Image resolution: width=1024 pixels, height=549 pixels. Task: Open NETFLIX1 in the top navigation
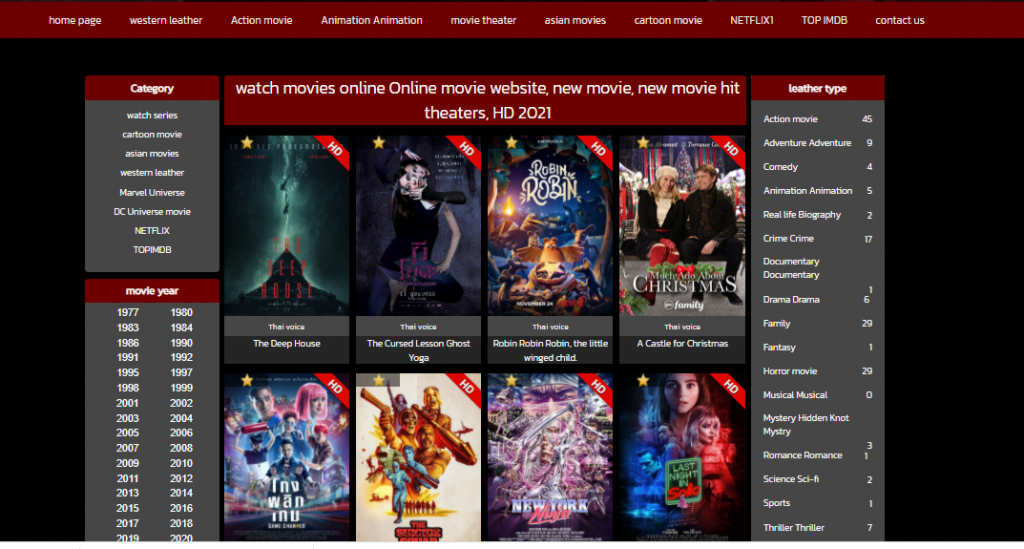pyautogui.click(x=752, y=20)
